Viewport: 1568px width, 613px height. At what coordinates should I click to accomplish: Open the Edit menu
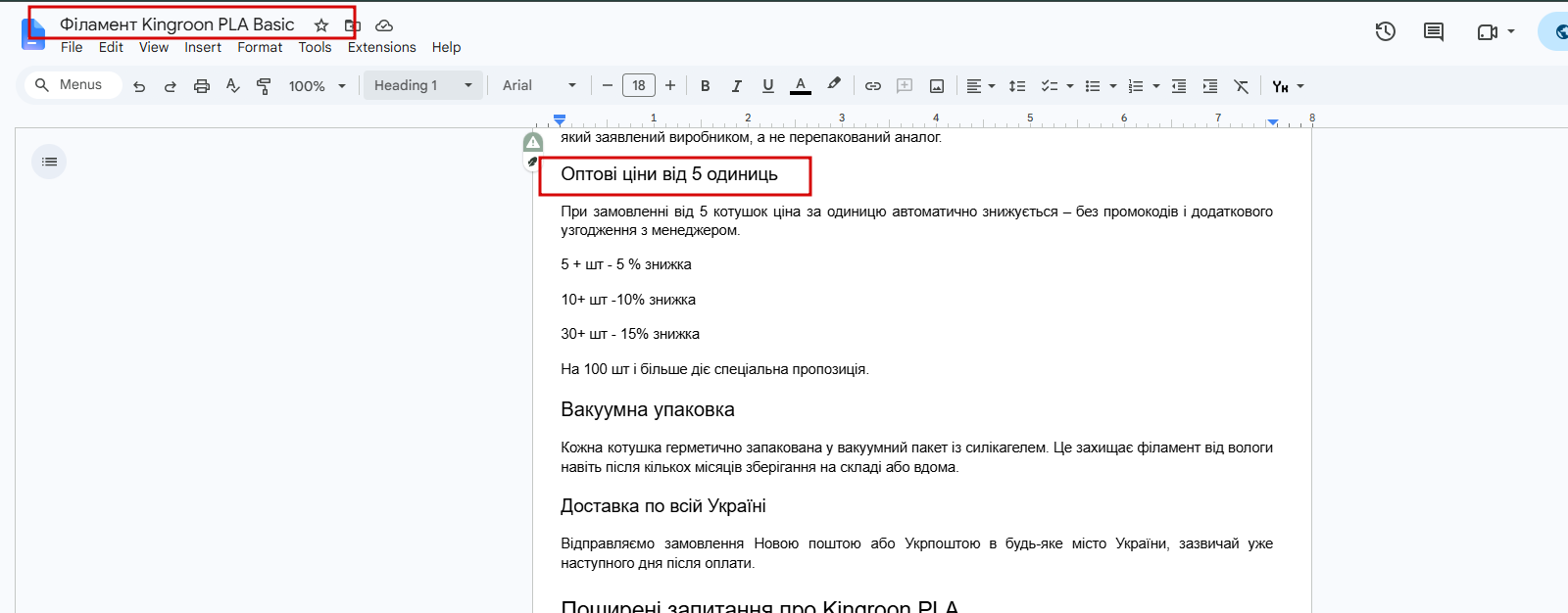111,47
